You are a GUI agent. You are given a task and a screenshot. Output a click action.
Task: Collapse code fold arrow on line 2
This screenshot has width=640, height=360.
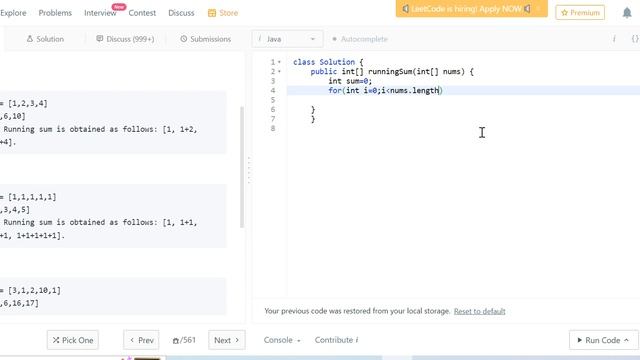coord(279,71)
